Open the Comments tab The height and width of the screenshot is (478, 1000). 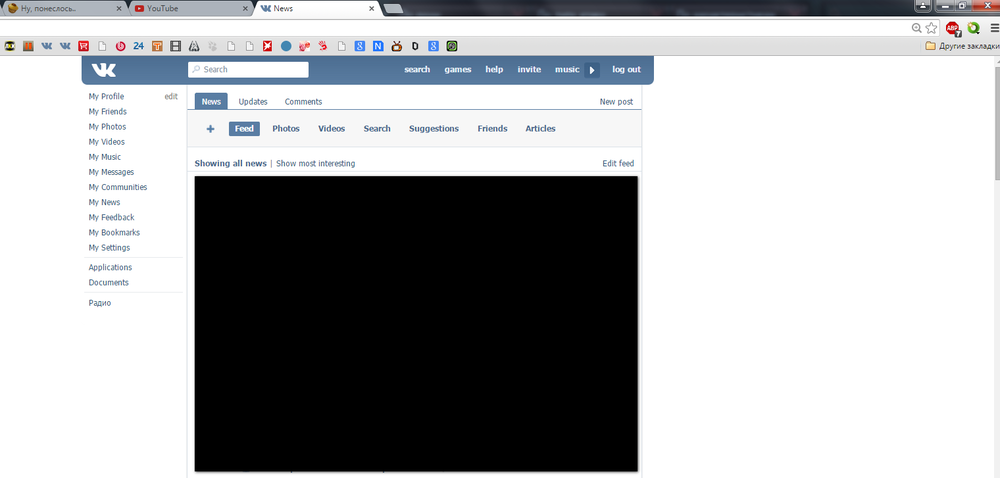click(x=303, y=102)
